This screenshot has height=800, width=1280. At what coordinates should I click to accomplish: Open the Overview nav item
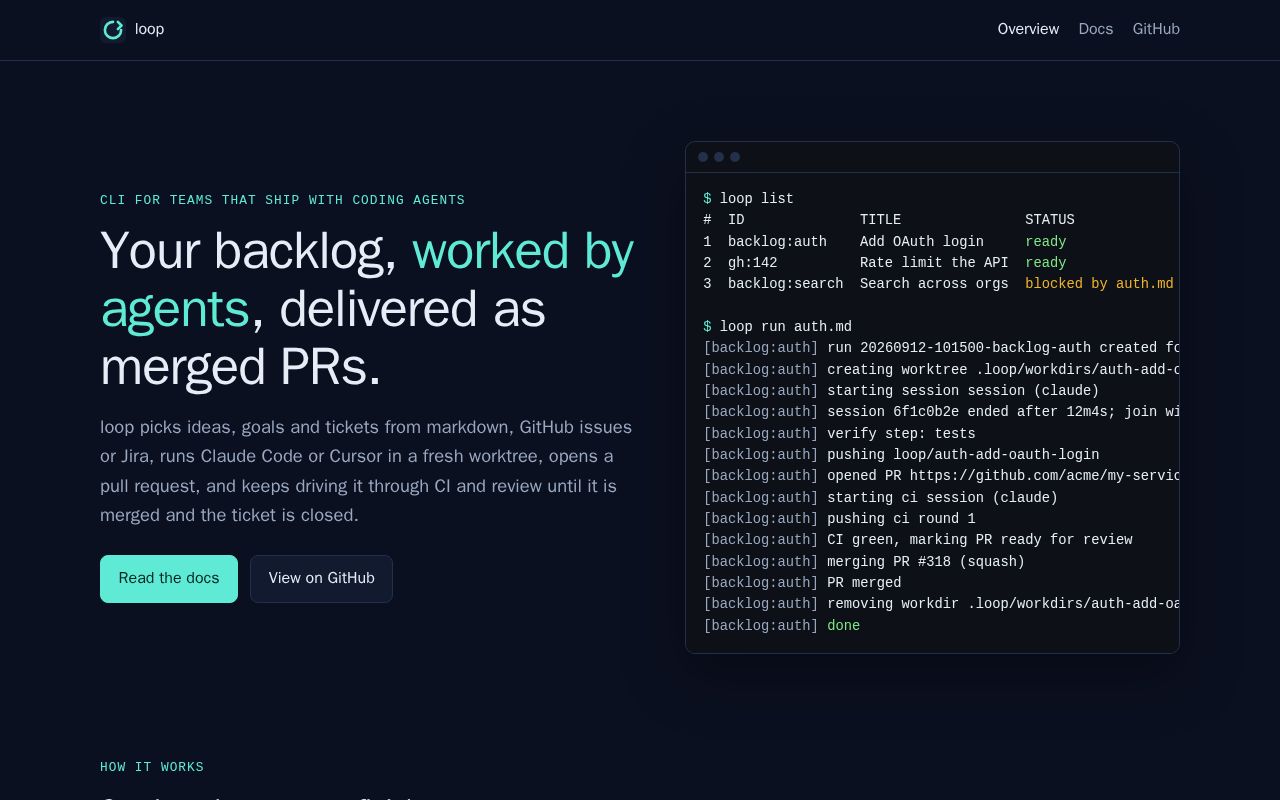1028,29
